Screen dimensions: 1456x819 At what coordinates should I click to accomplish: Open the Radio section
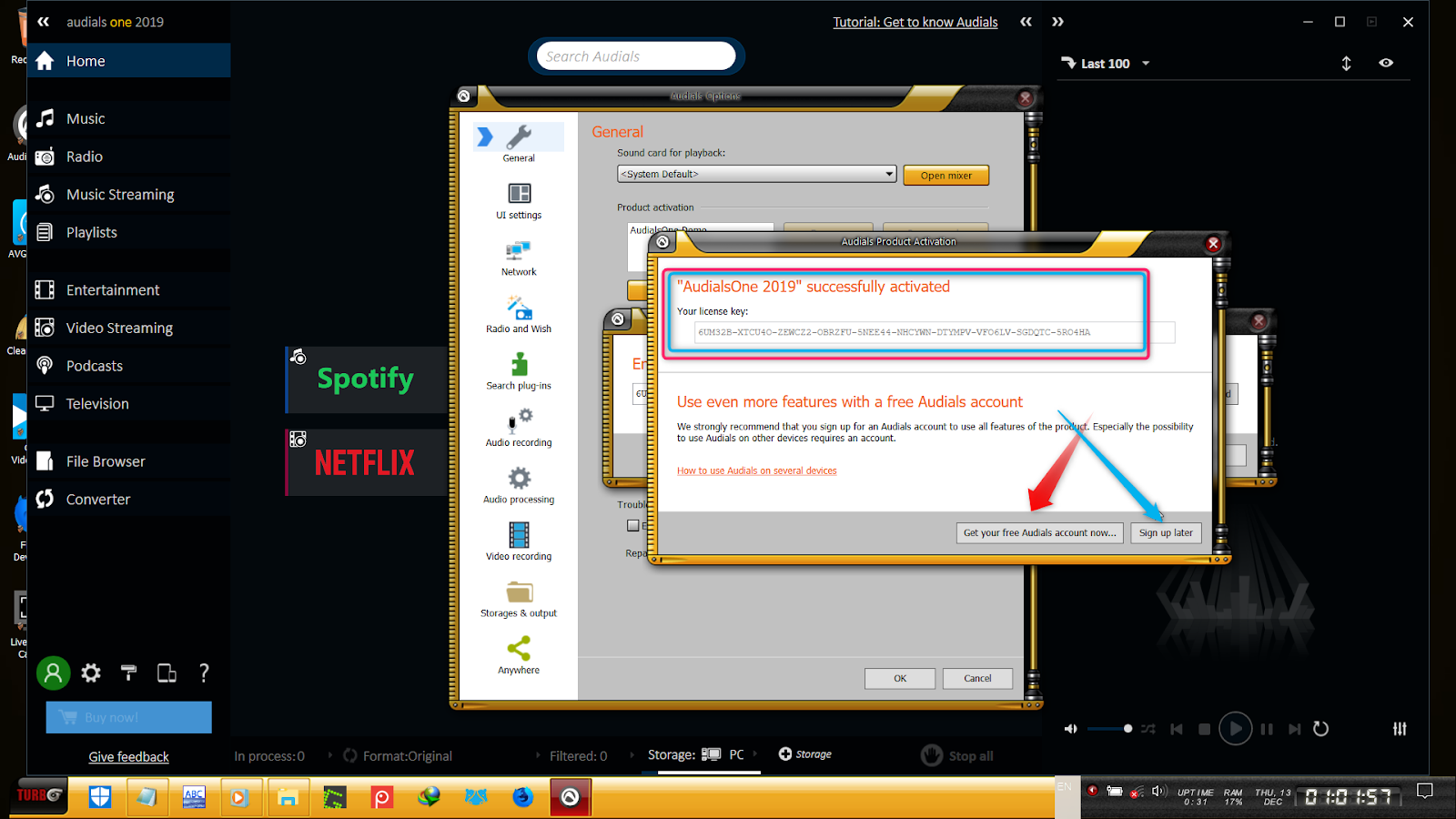[129, 157]
